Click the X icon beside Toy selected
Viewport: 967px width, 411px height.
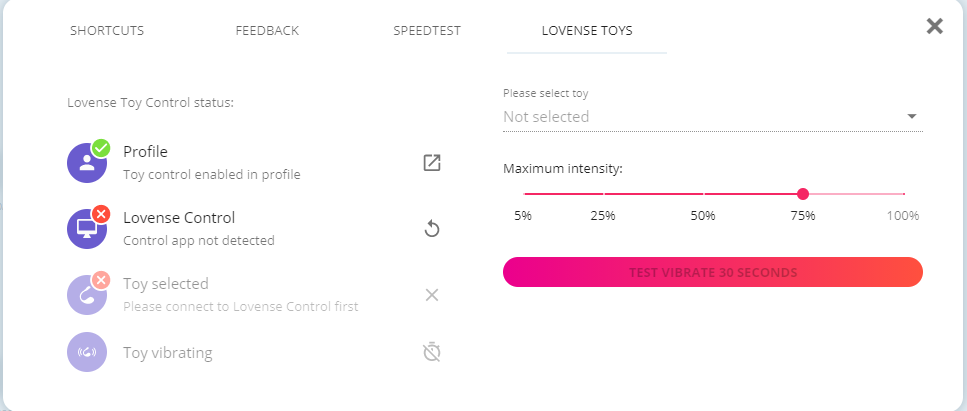pyautogui.click(x=432, y=295)
